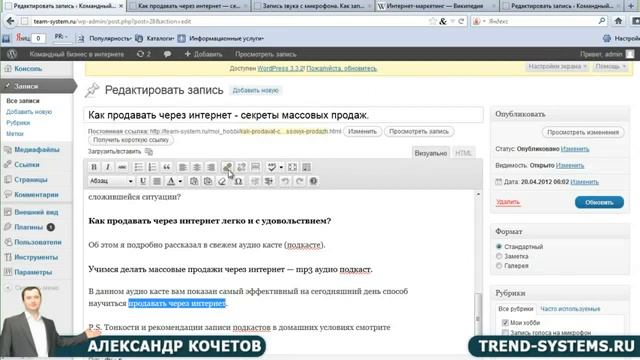Screen dimensions: 640x360
Task: Toggle underline formatting
Action: pos(143,181)
